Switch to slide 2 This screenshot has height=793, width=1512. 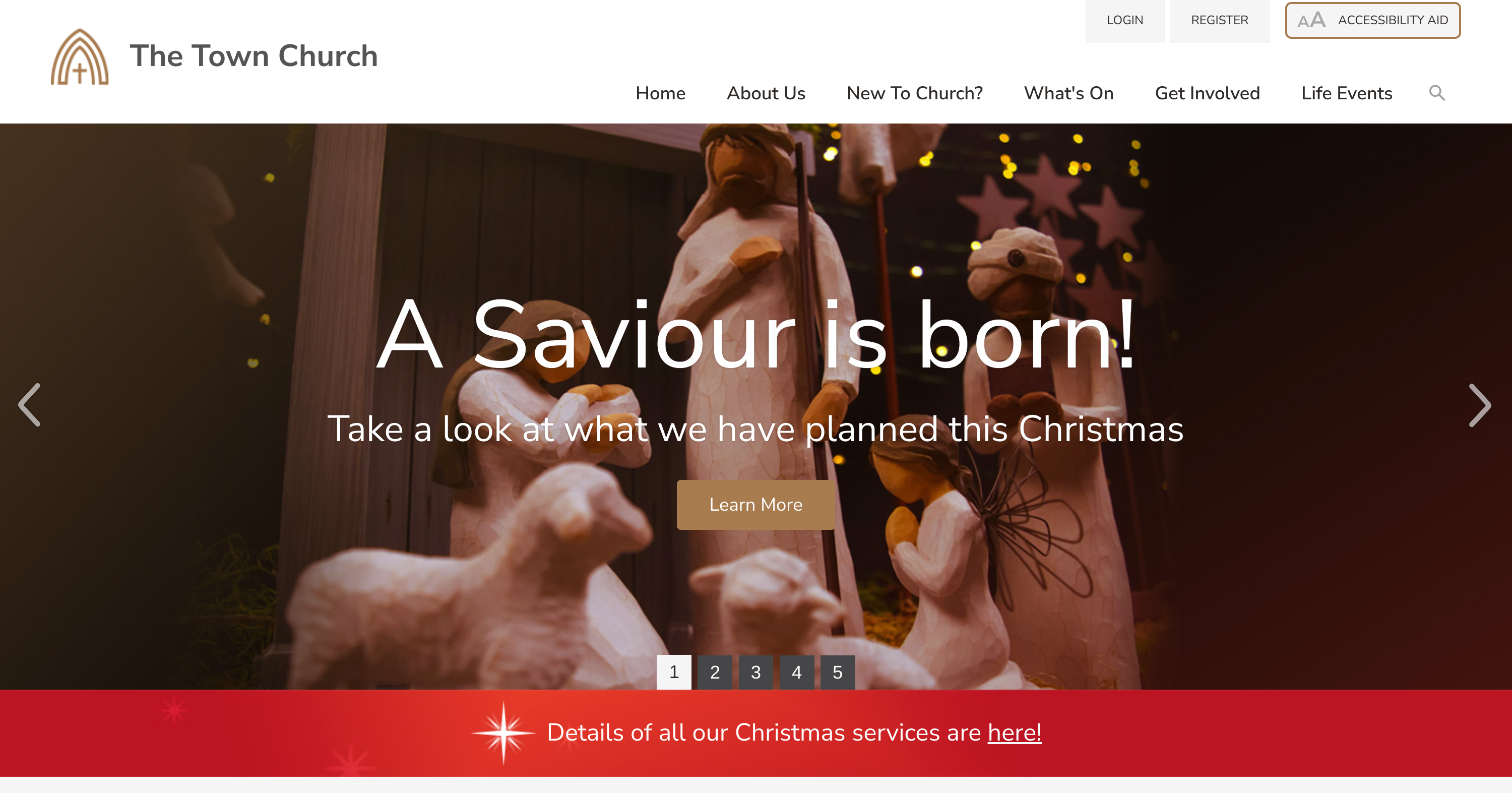pos(714,672)
